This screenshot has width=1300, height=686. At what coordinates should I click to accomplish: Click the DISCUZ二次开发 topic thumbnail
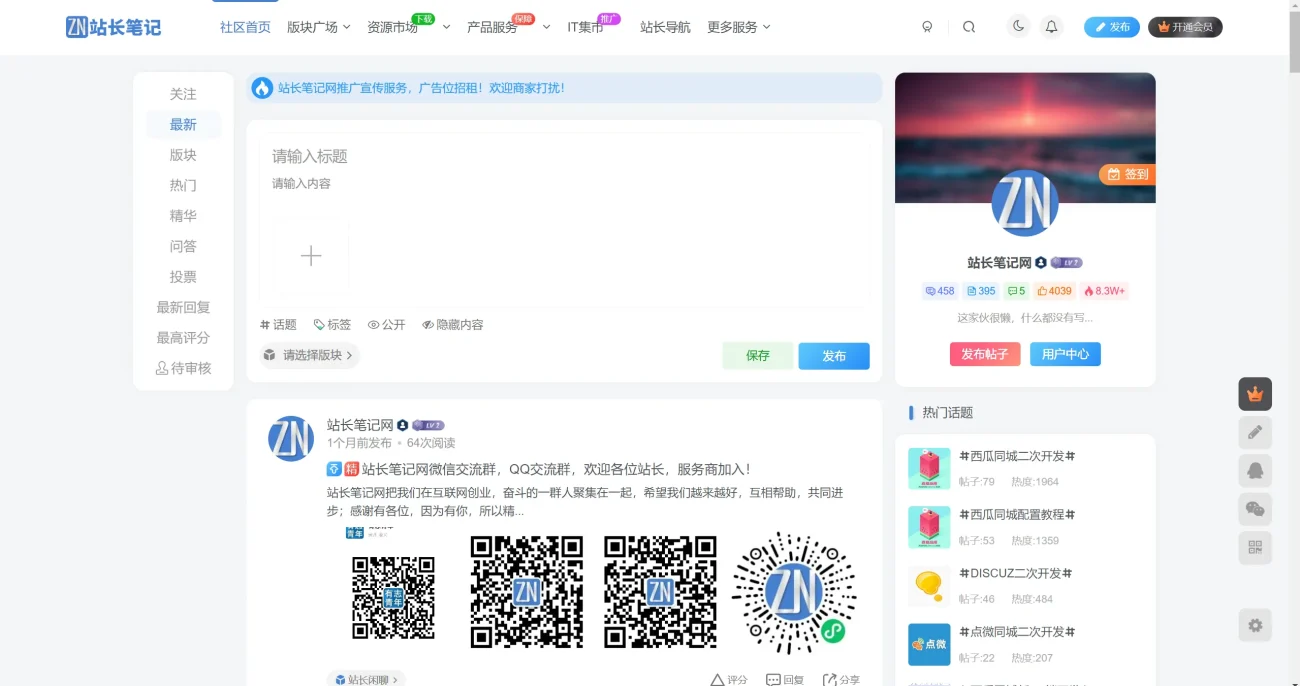[x=929, y=586]
